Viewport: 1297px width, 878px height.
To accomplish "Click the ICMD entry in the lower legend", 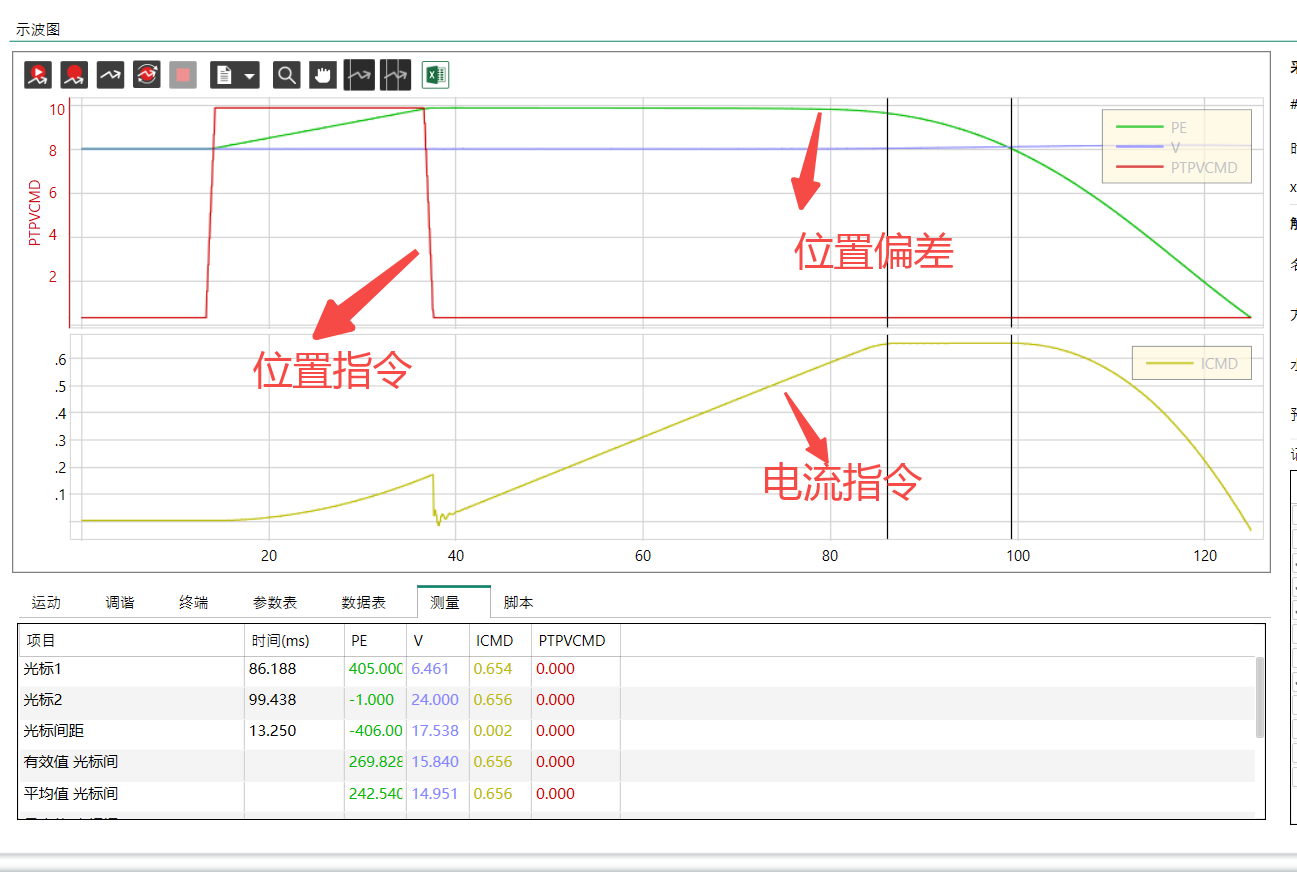I will tap(1191, 364).
